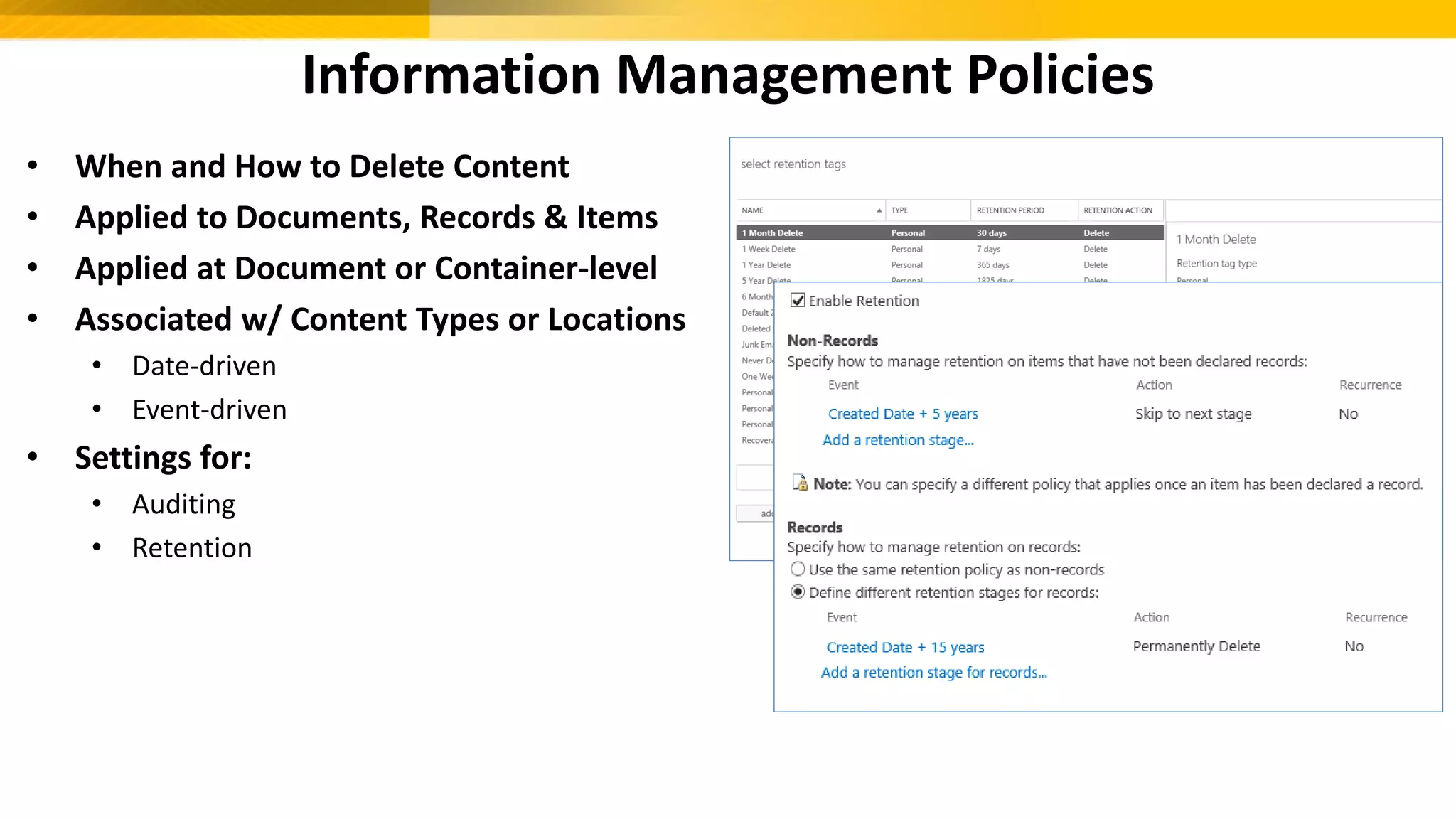Select the '1 Week Delete' retention tag row
This screenshot has width=1456, height=819.
click(950, 249)
